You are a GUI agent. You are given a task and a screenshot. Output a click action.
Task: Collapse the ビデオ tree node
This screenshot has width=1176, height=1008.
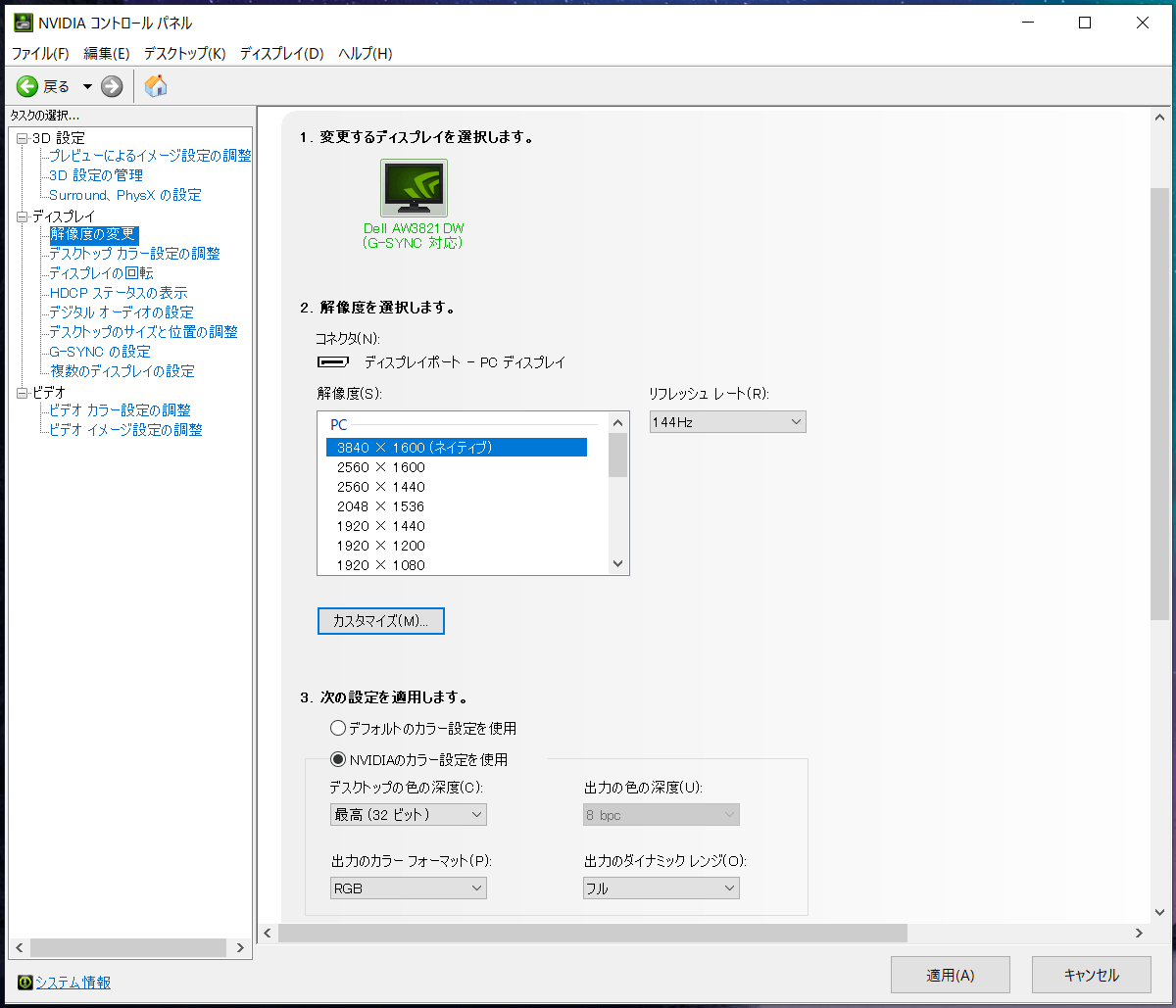coord(23,393)
